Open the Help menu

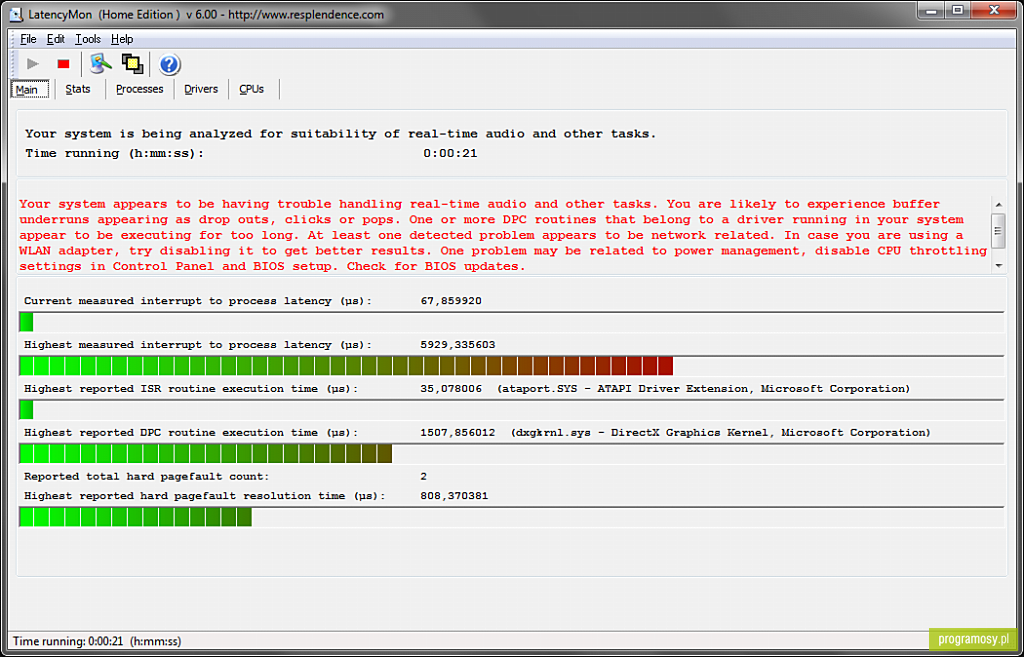(x=122, y=39)
